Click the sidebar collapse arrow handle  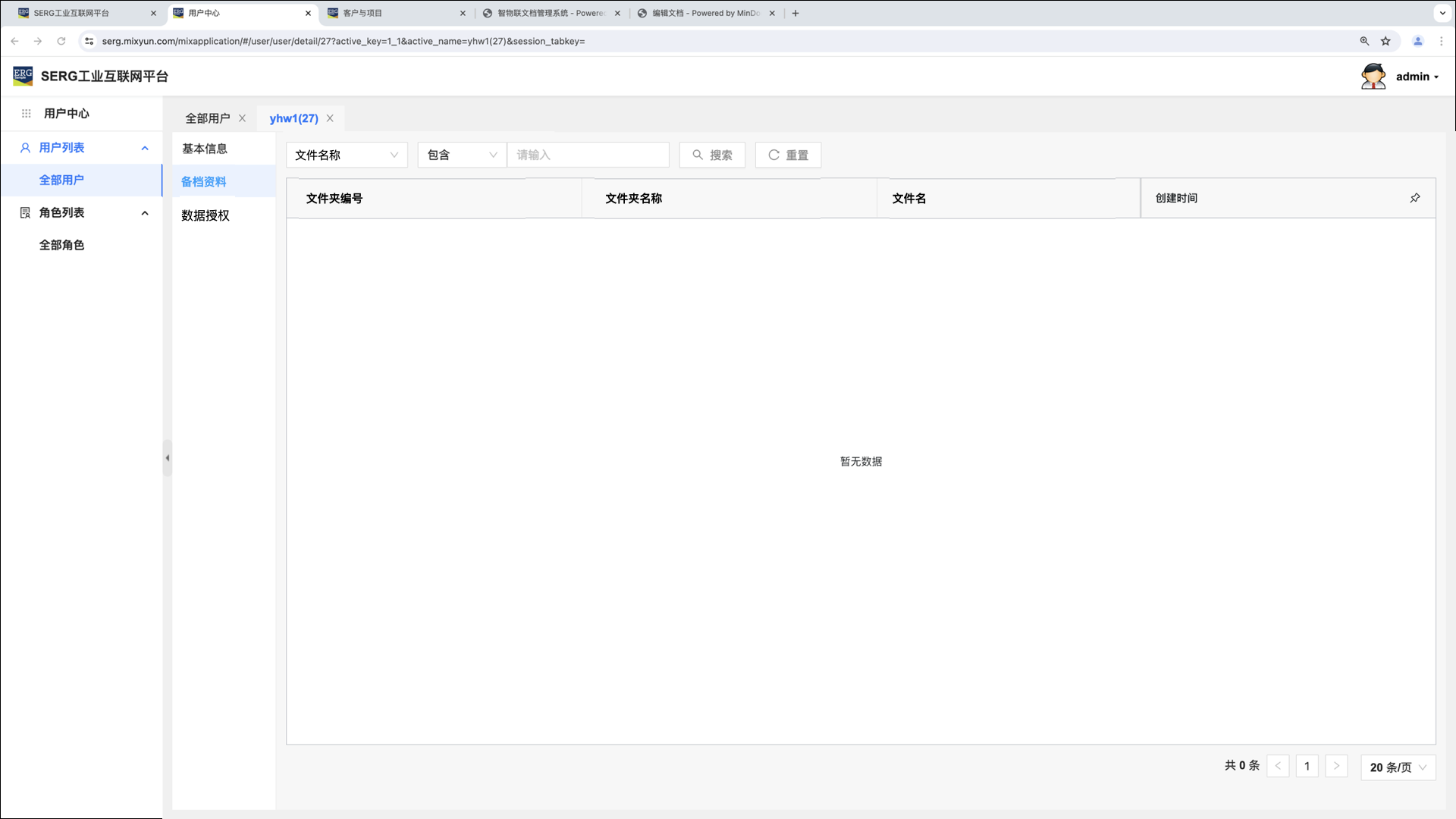click(167, 458)
